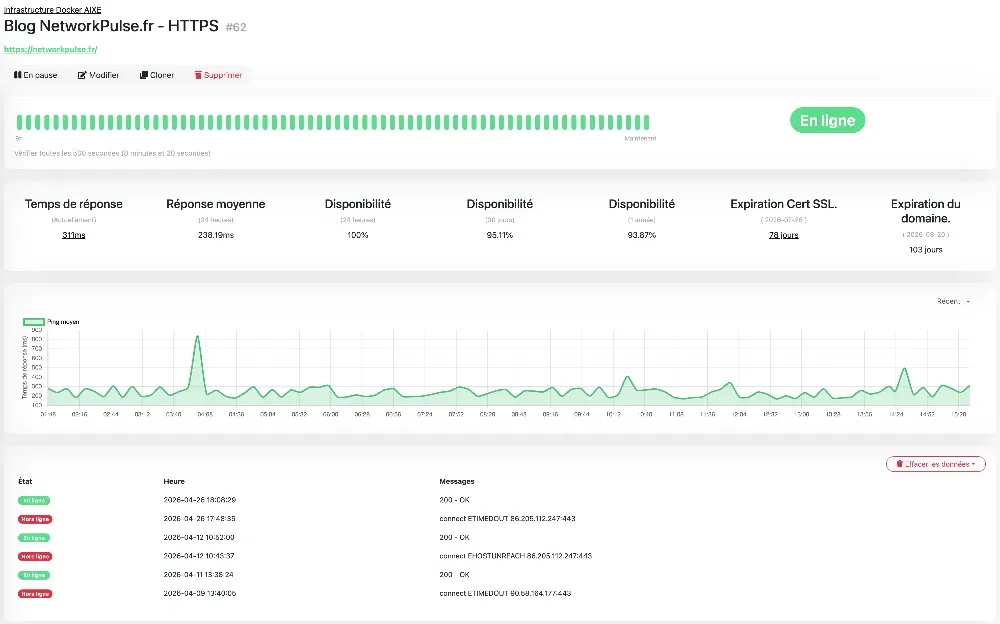This screenshot has width=1000, height=624.
Task: Open the https://networkpulse.fr/ link
Action: click(x=50, y=49)
